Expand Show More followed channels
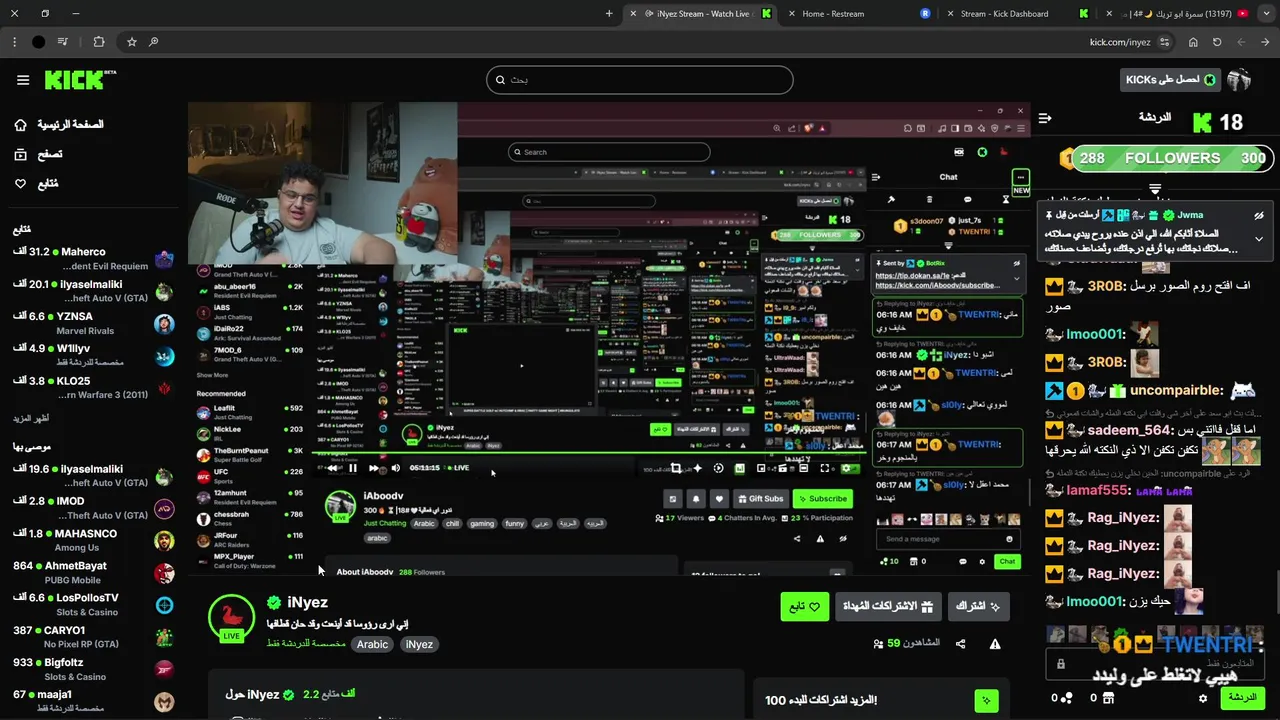 [31, 418]
